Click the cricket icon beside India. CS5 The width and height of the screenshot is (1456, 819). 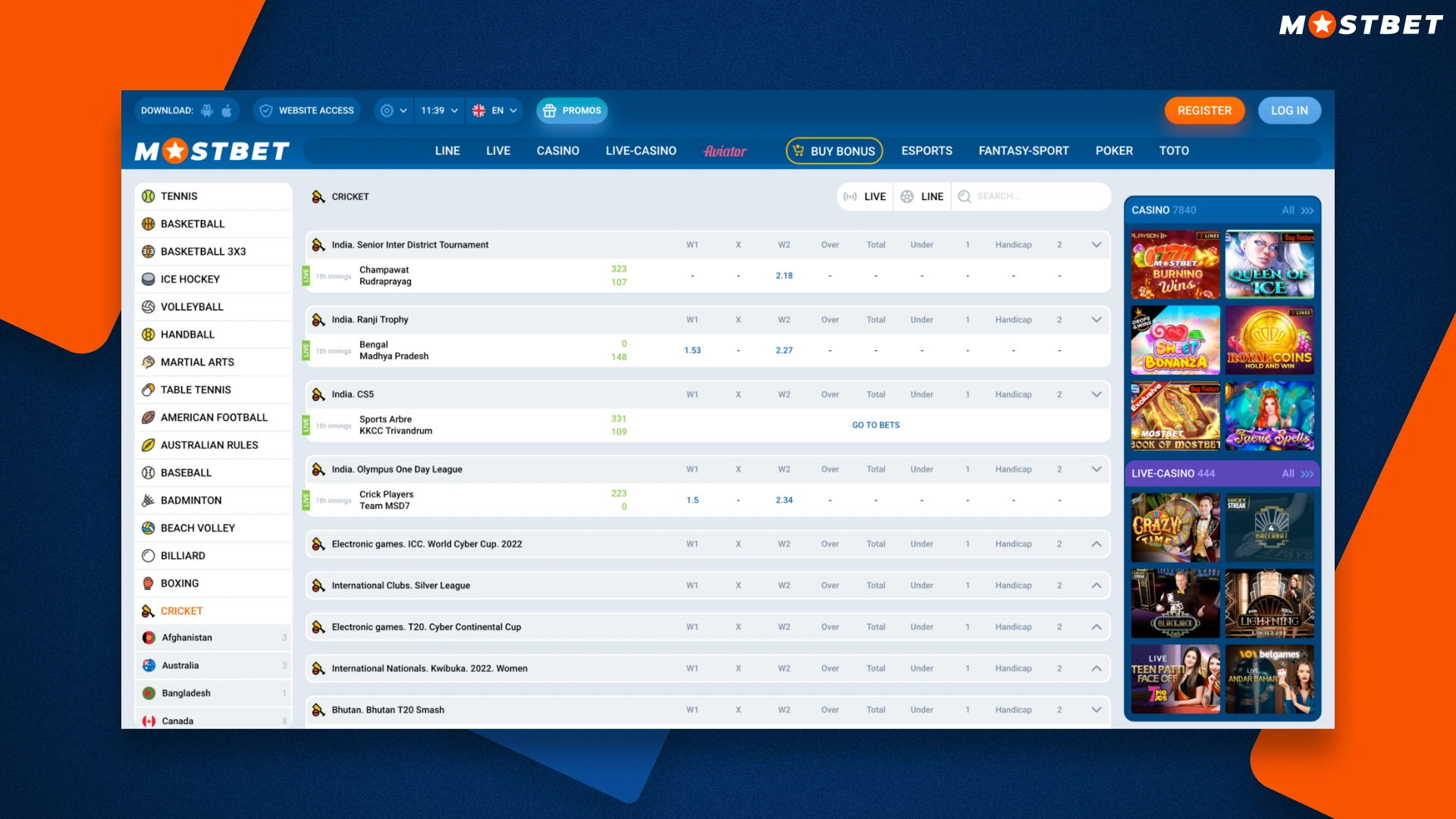click(318, 394)
